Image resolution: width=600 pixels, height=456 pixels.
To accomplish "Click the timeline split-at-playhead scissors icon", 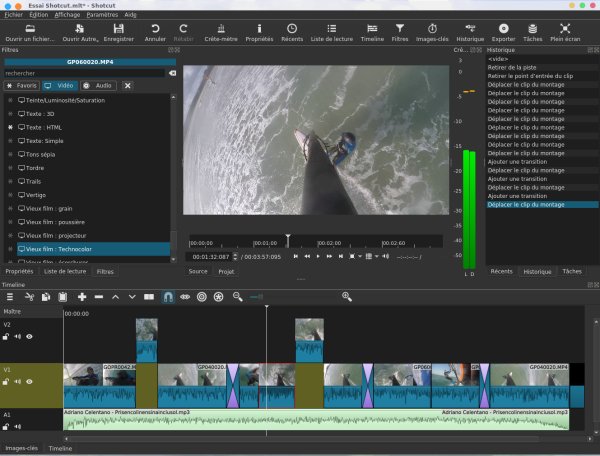I will click(x=29, y=297).
